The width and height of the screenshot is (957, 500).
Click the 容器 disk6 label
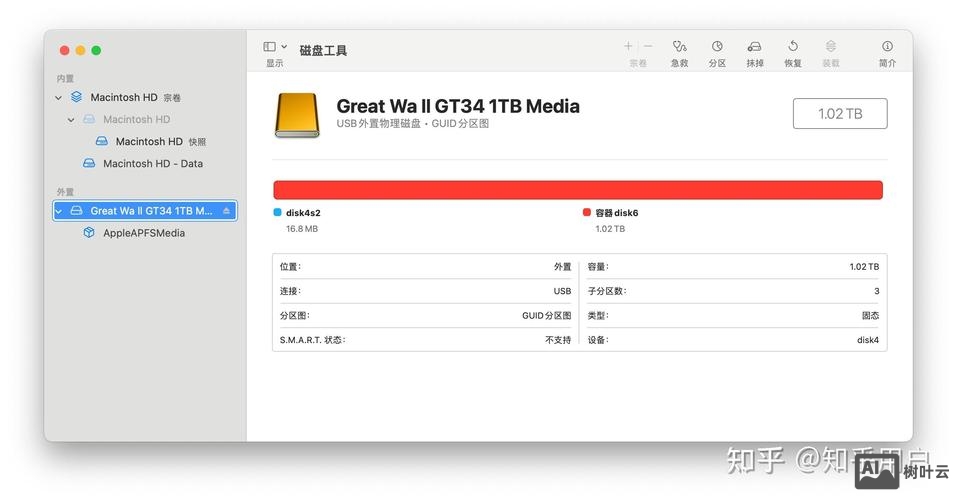tap(617, 212)
